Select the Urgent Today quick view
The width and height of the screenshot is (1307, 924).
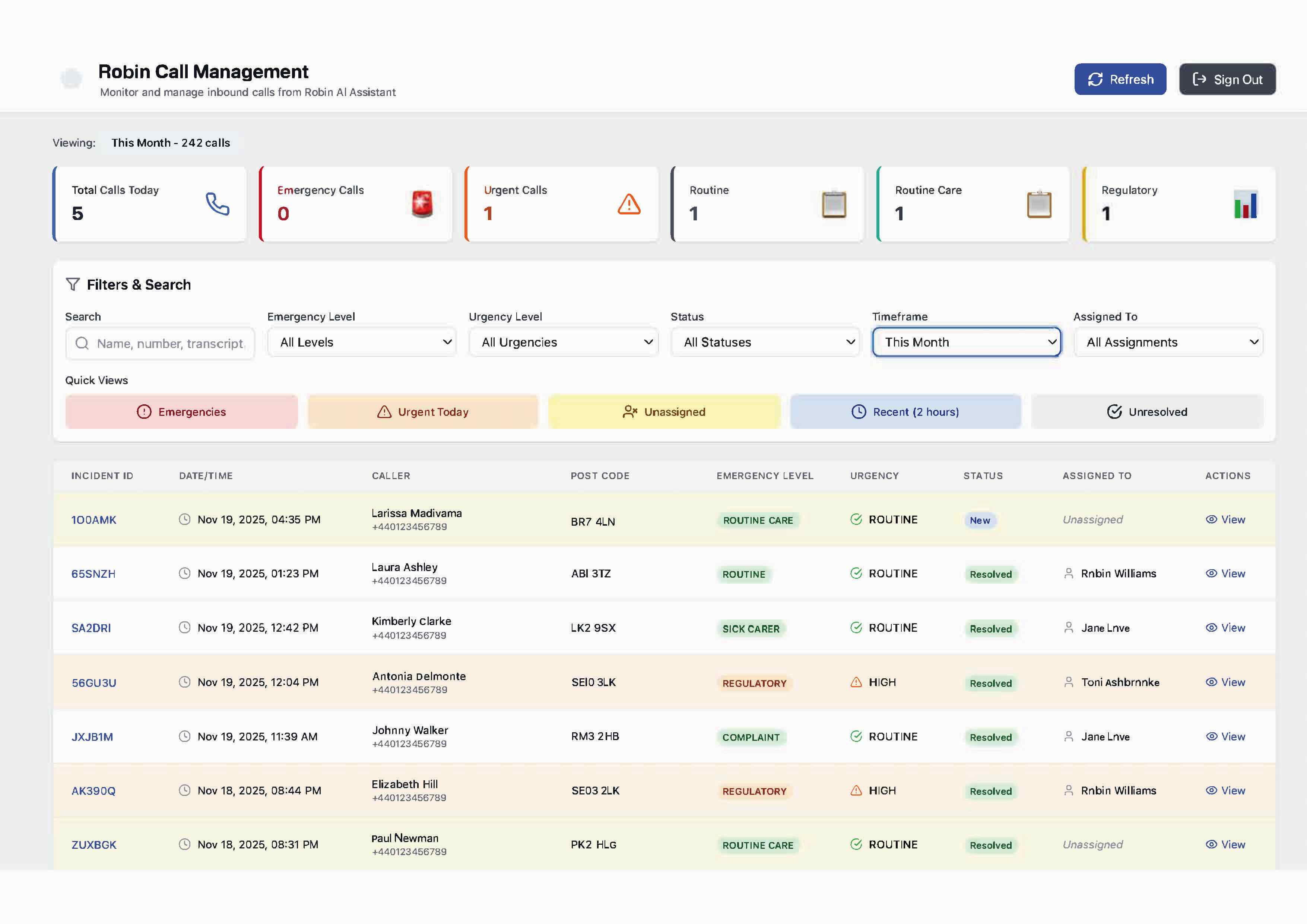422,411
